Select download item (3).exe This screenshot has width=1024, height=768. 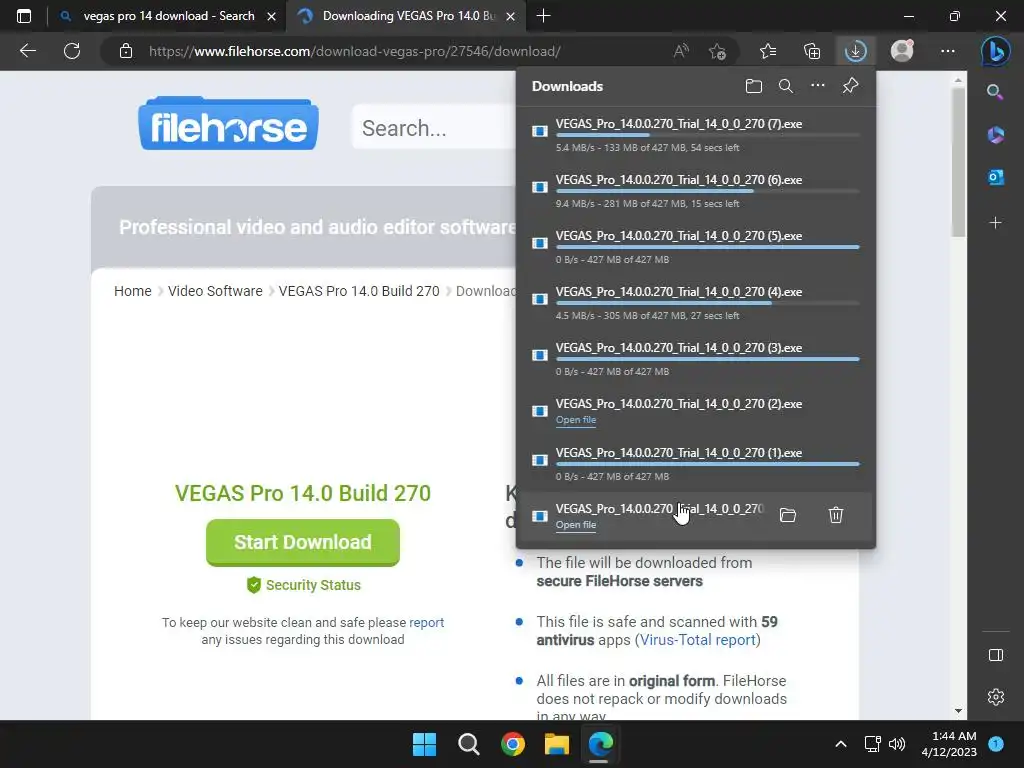[696, 359]
